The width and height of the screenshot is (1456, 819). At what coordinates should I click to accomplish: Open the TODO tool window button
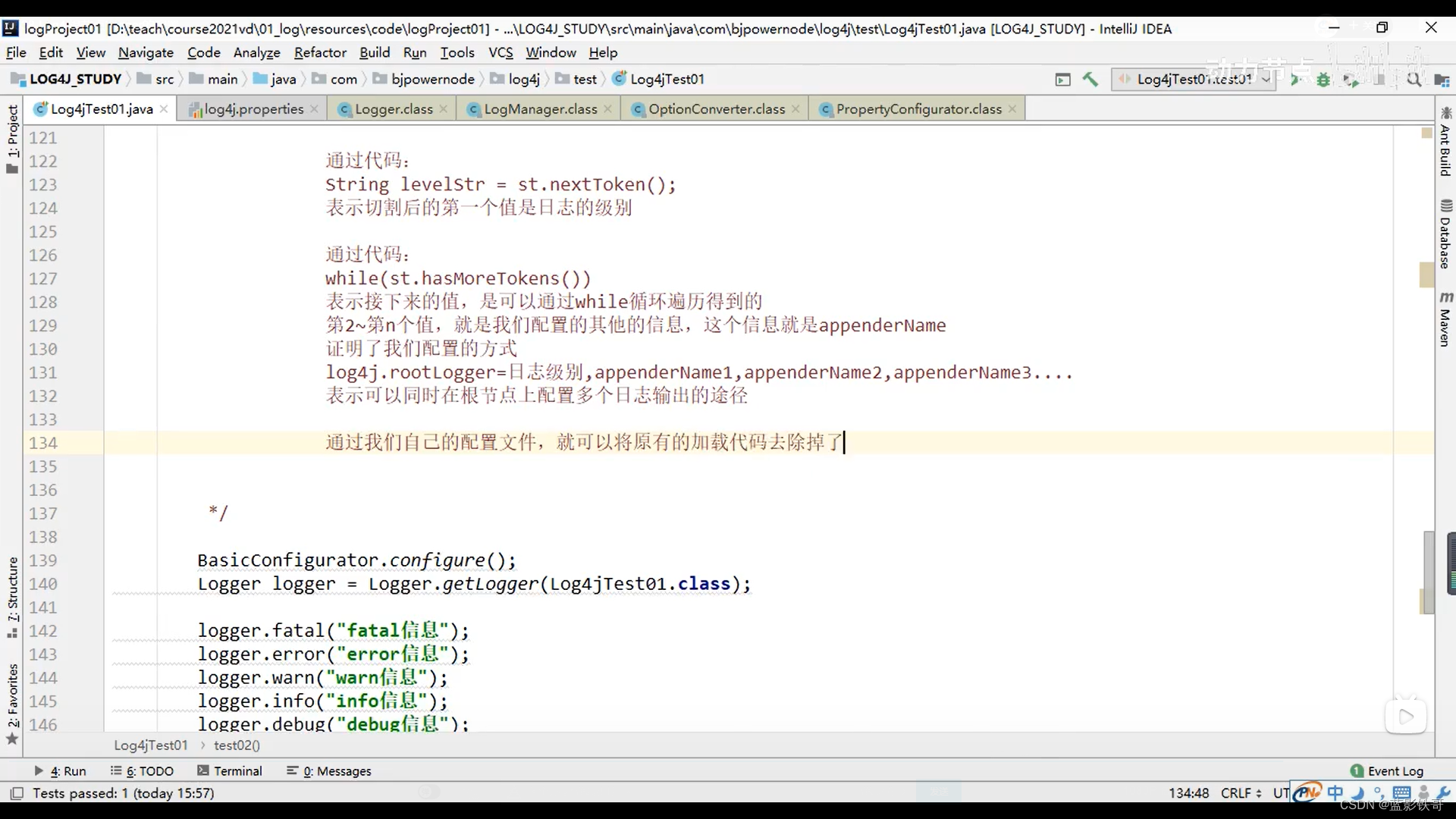pyautogui.click(x=142, y=771)
